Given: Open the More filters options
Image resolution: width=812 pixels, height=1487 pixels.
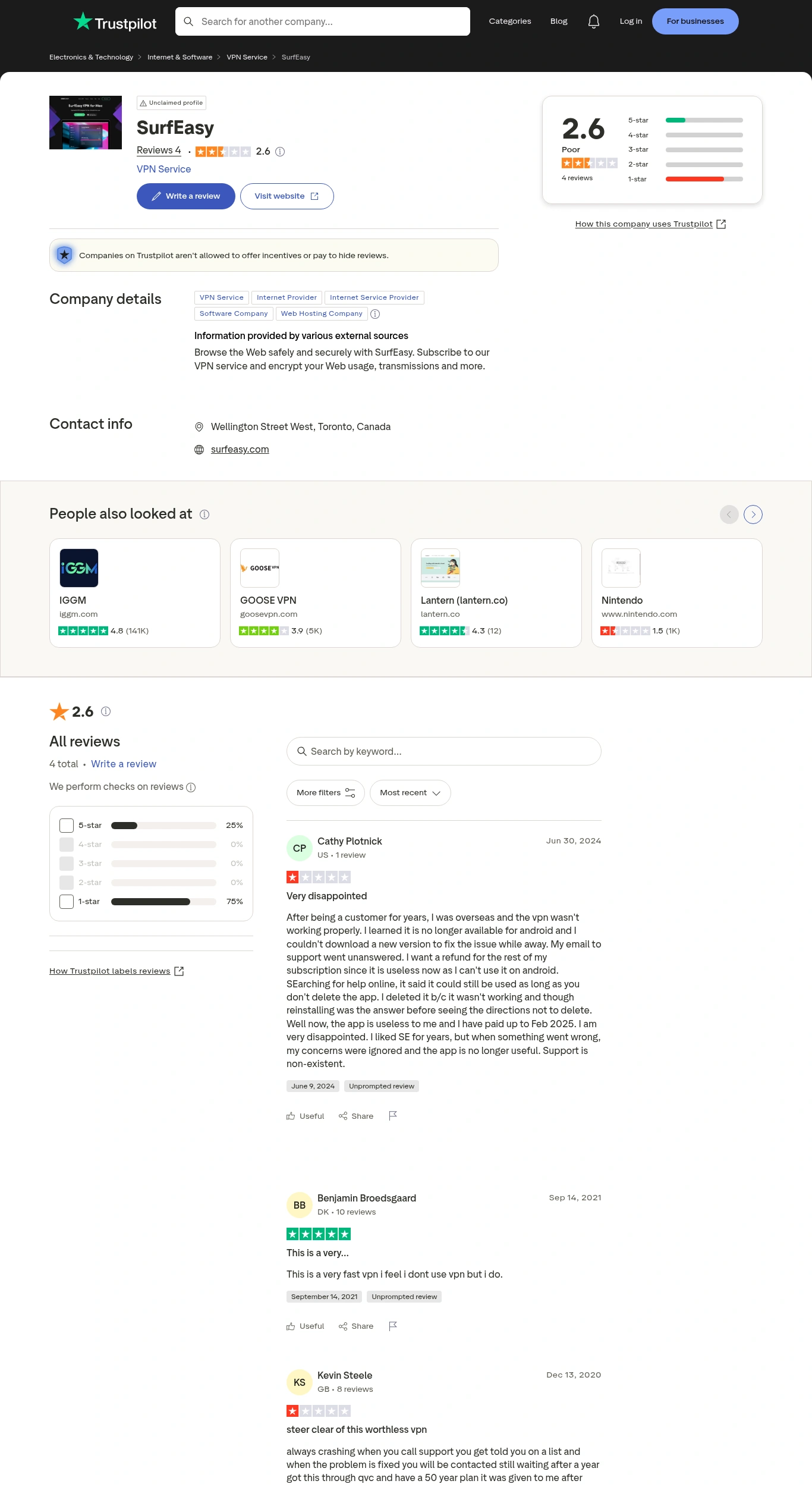Looking at the screenshot, I should (x=325, y=793).
